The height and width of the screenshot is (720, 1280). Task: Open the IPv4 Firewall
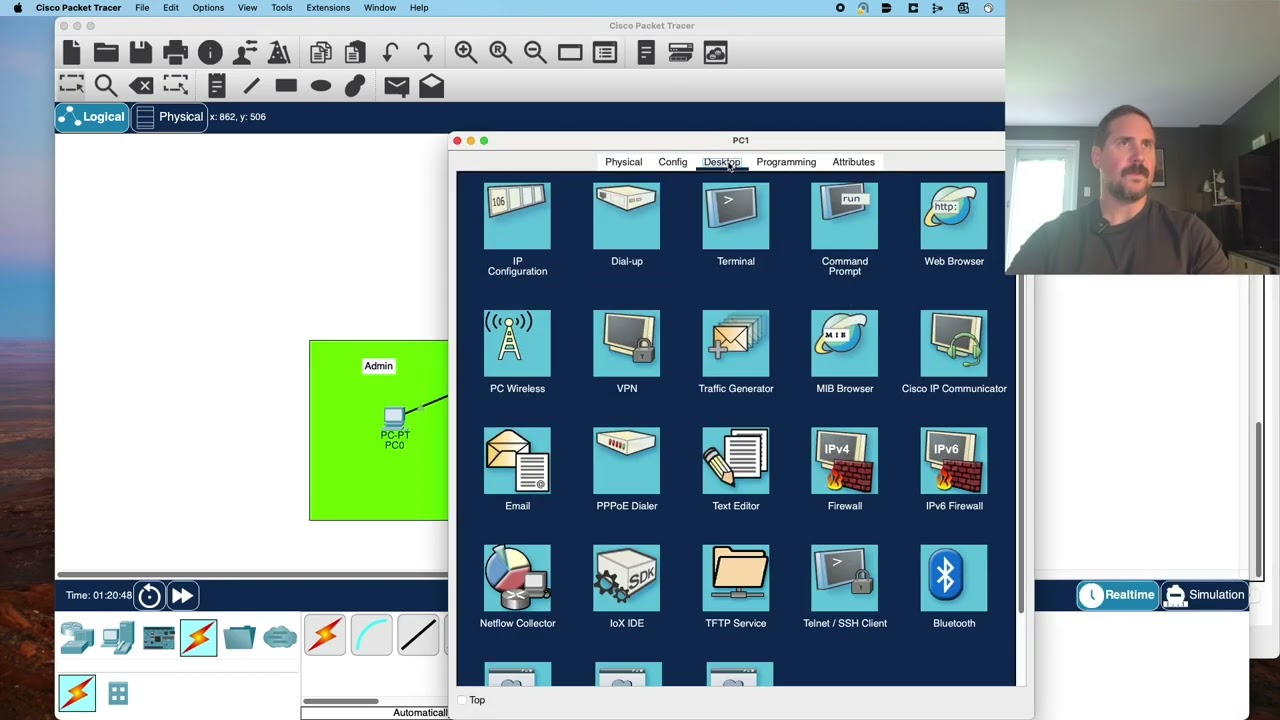pyautogui.click(x=845, y=461)
